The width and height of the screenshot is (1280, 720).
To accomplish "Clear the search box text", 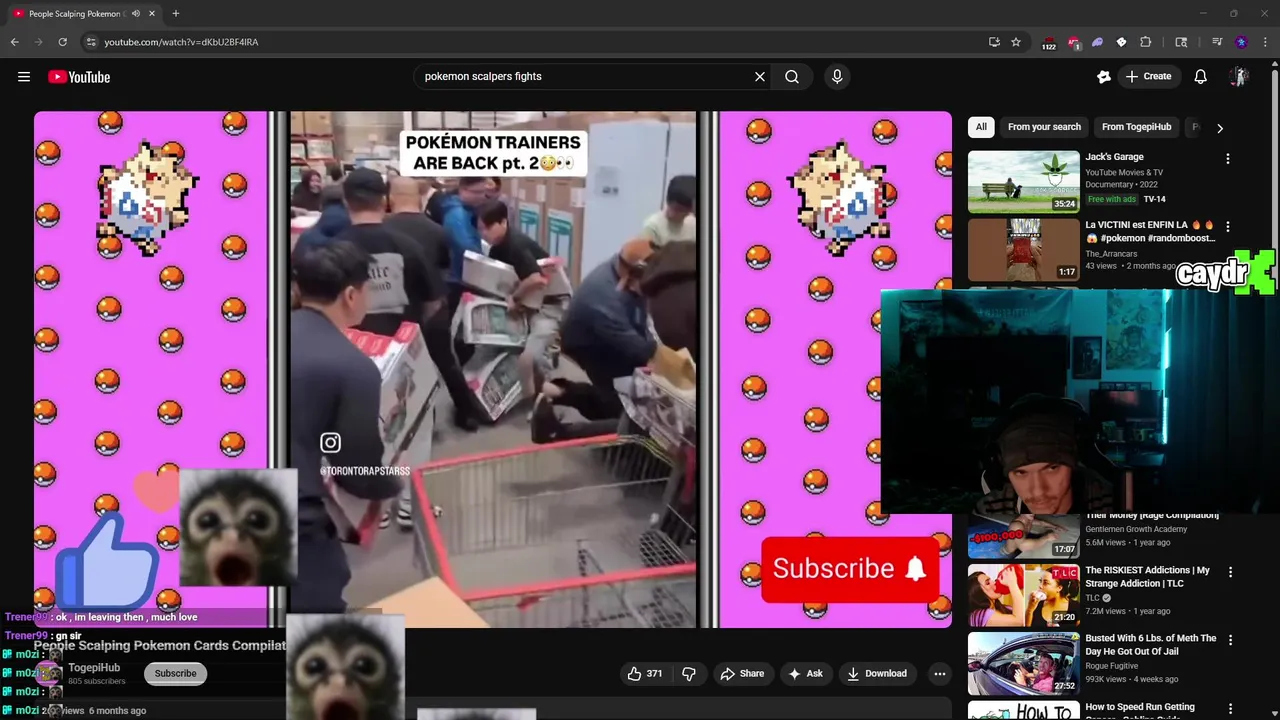I will tap(759, 76).
